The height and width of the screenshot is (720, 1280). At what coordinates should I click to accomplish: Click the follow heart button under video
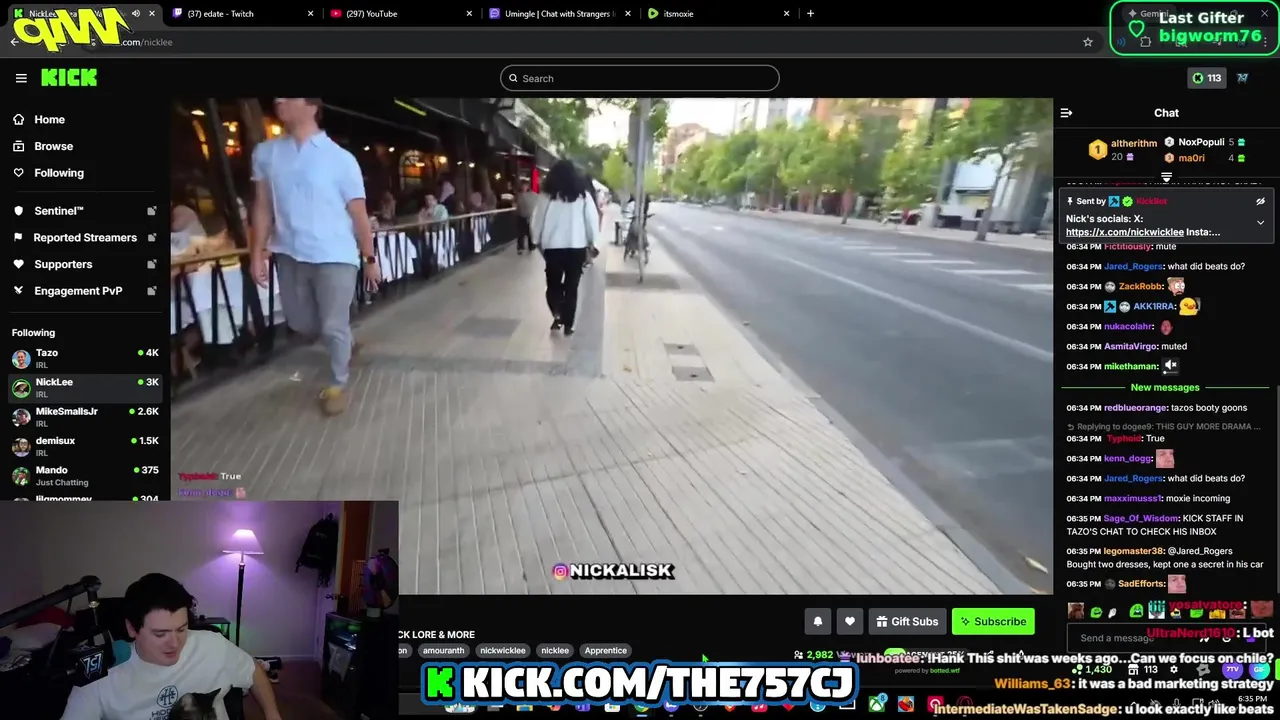pyautogui.click(x=850, y=621)
